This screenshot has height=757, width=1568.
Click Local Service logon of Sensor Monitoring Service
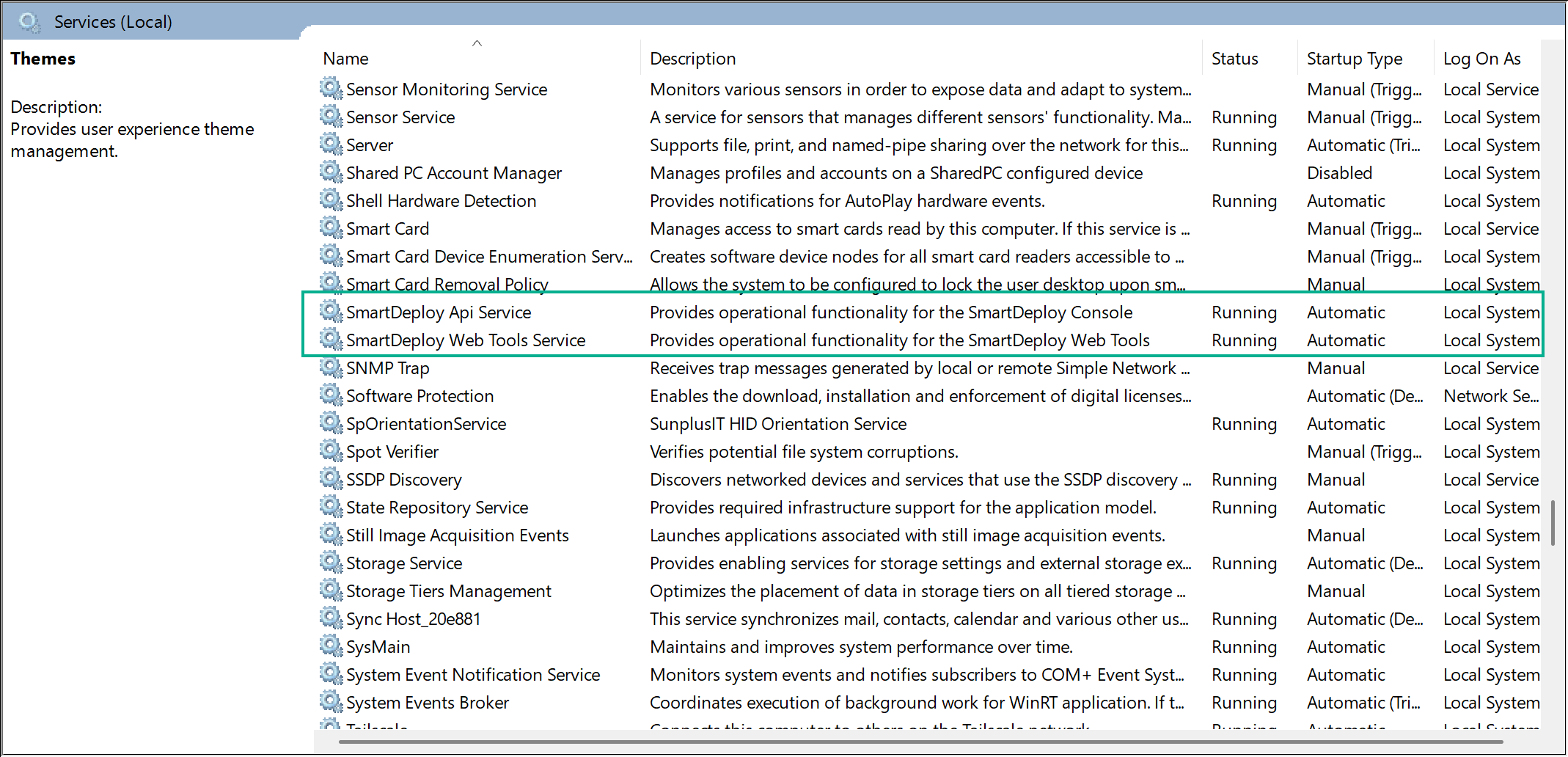1491,89
